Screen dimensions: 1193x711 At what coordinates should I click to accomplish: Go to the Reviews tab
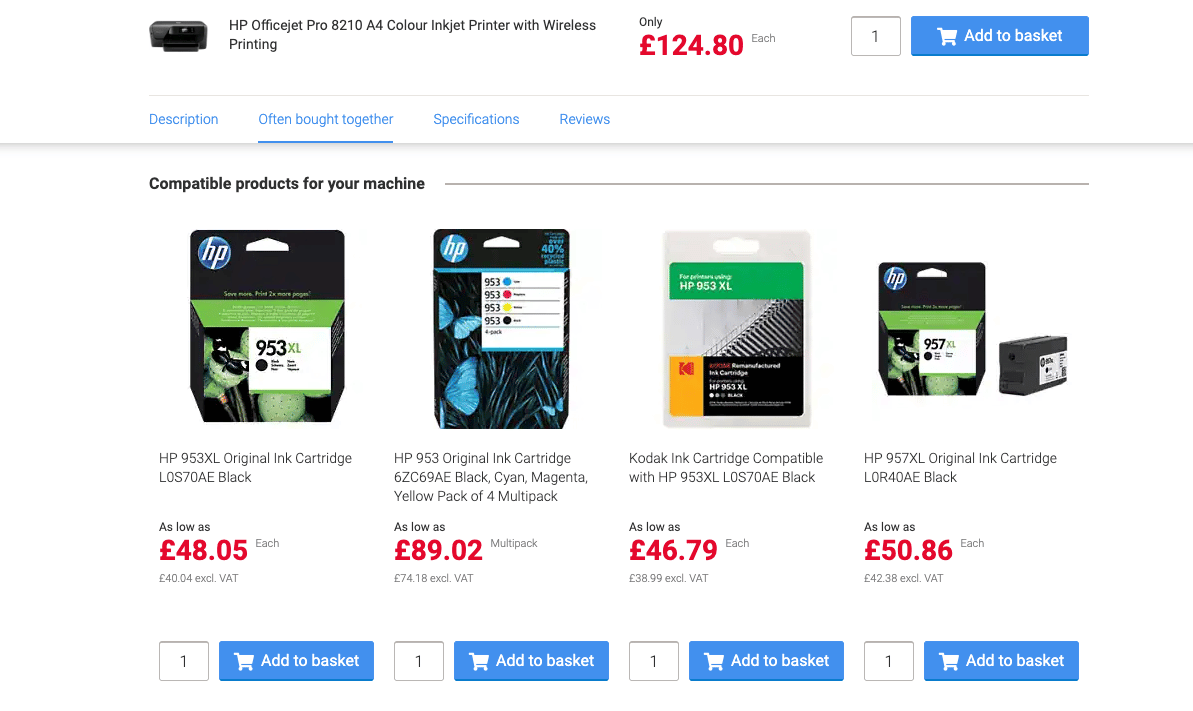pos(584,119)
